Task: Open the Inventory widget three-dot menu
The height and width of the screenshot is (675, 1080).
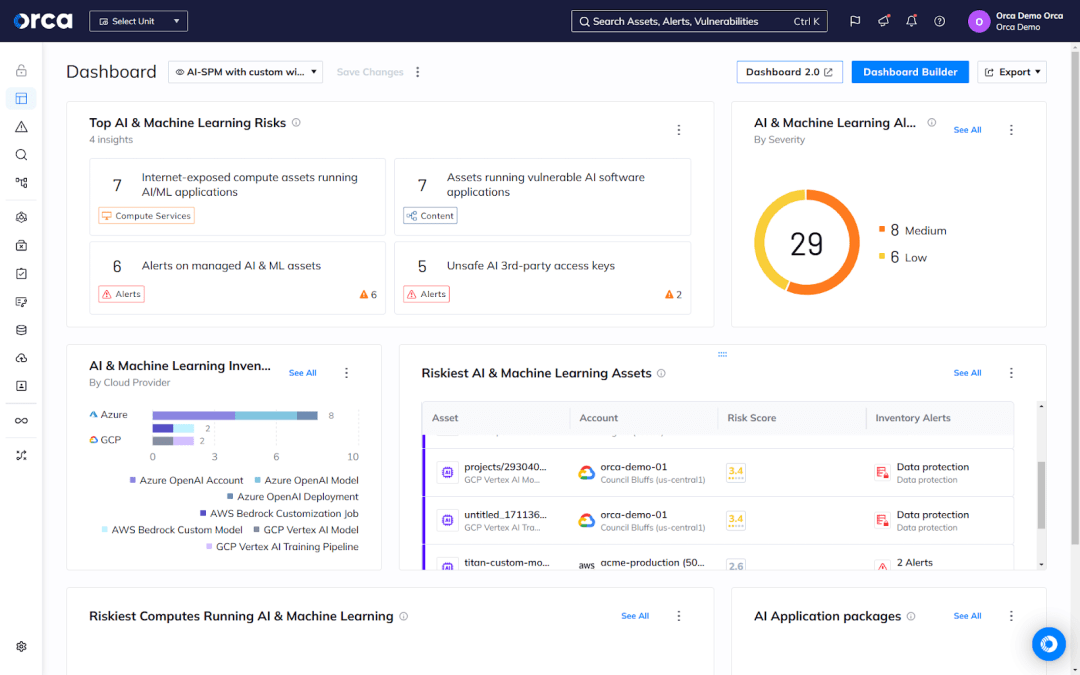Action: point(346,373)
